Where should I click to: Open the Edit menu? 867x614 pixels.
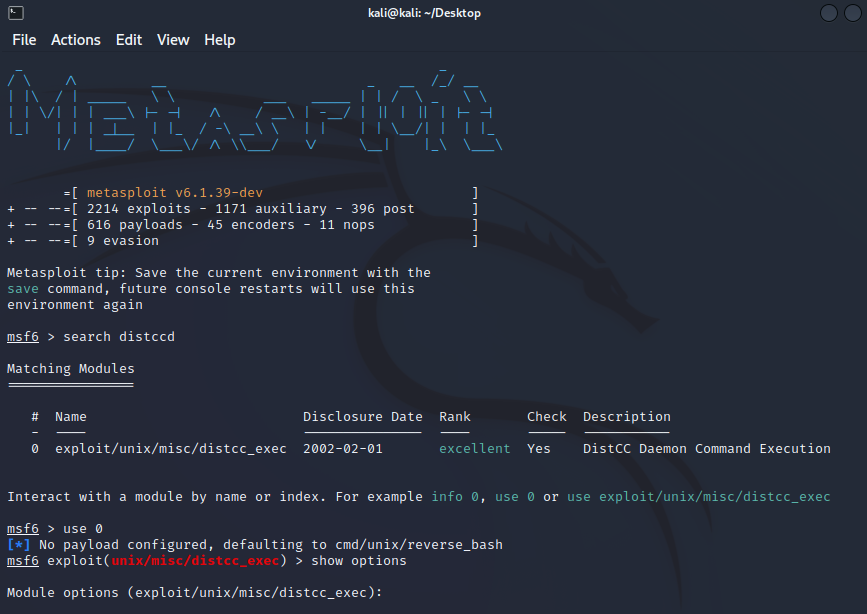point(129,40)
